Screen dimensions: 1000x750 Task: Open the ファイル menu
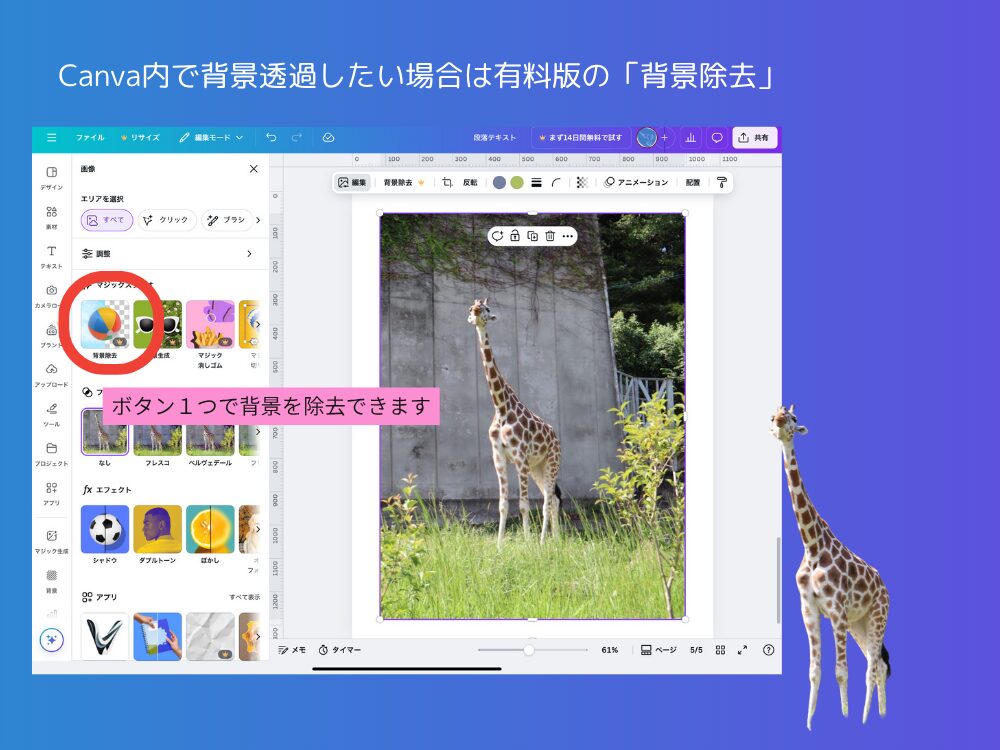point(90,138)
